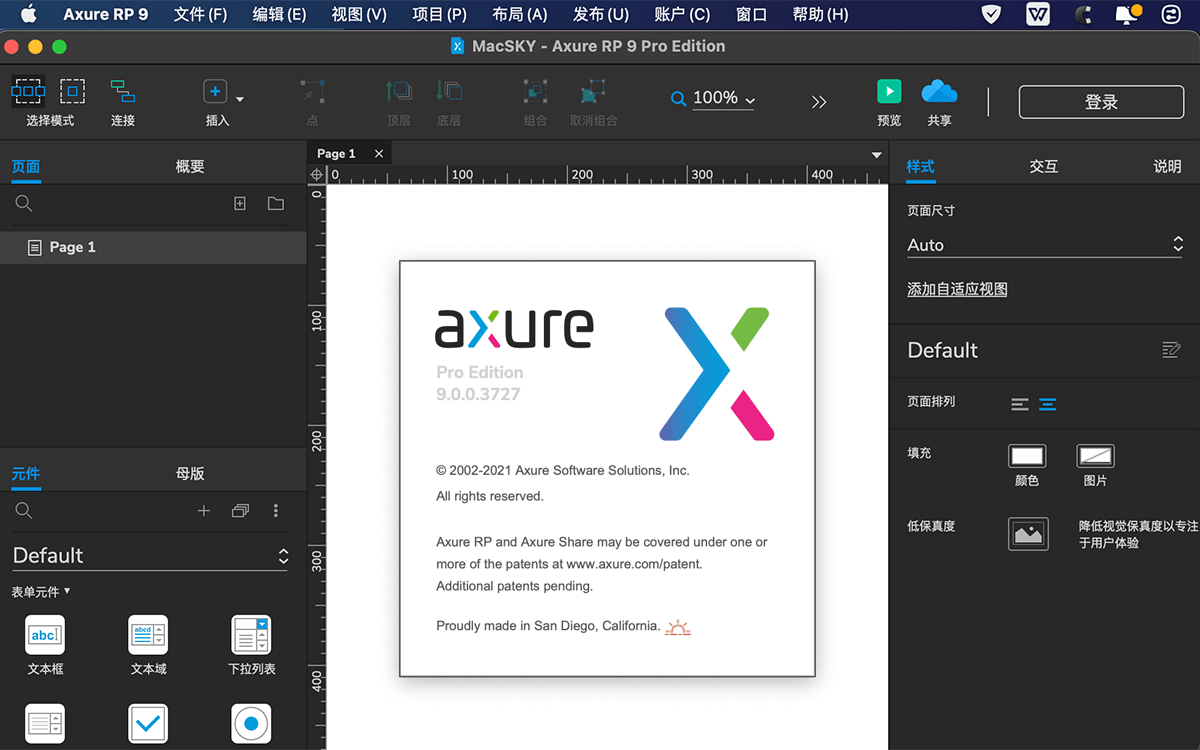
Task: Click the add folder icon
Action: 276,204
